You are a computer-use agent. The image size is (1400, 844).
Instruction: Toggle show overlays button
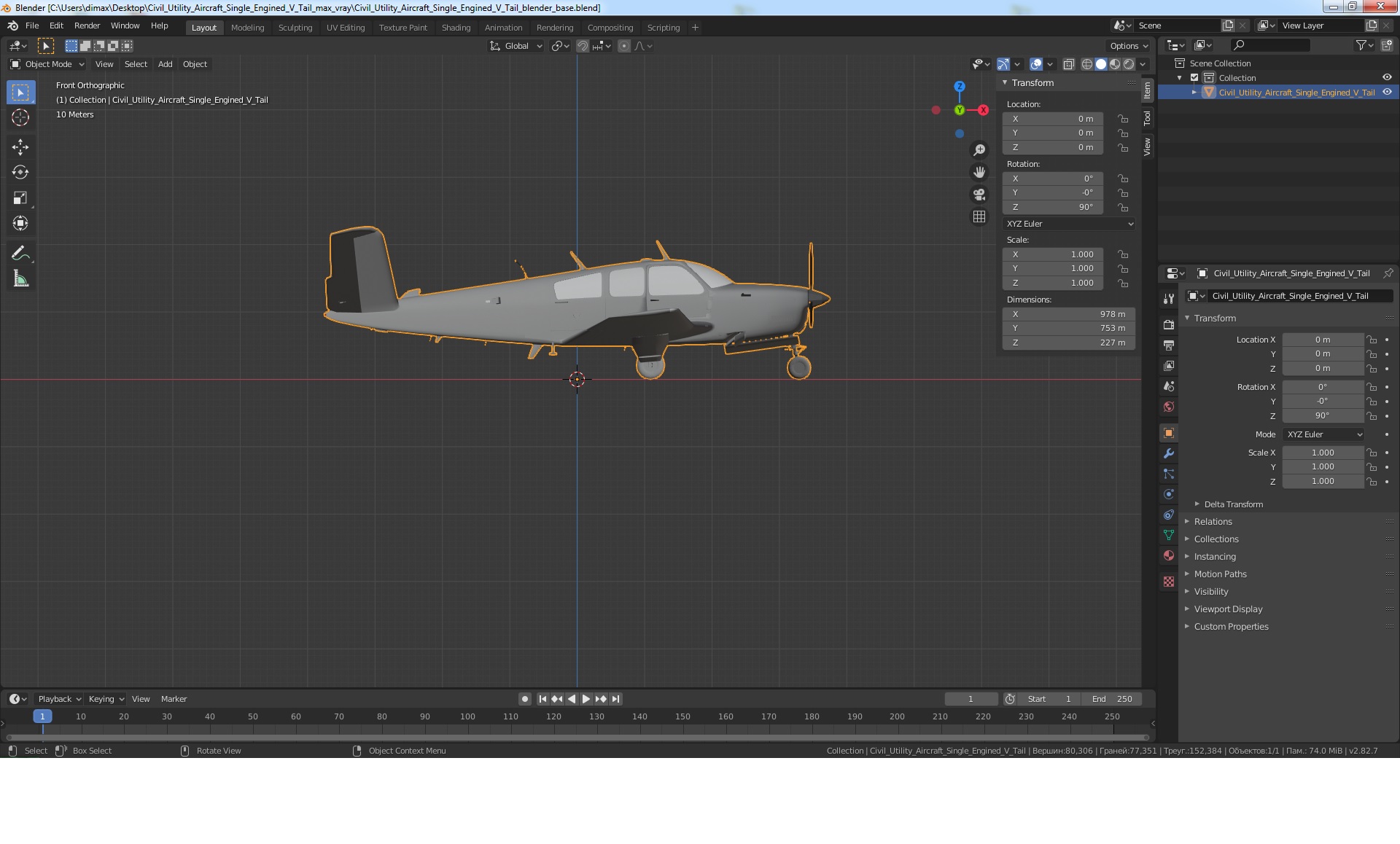[x=1036, y=64]
